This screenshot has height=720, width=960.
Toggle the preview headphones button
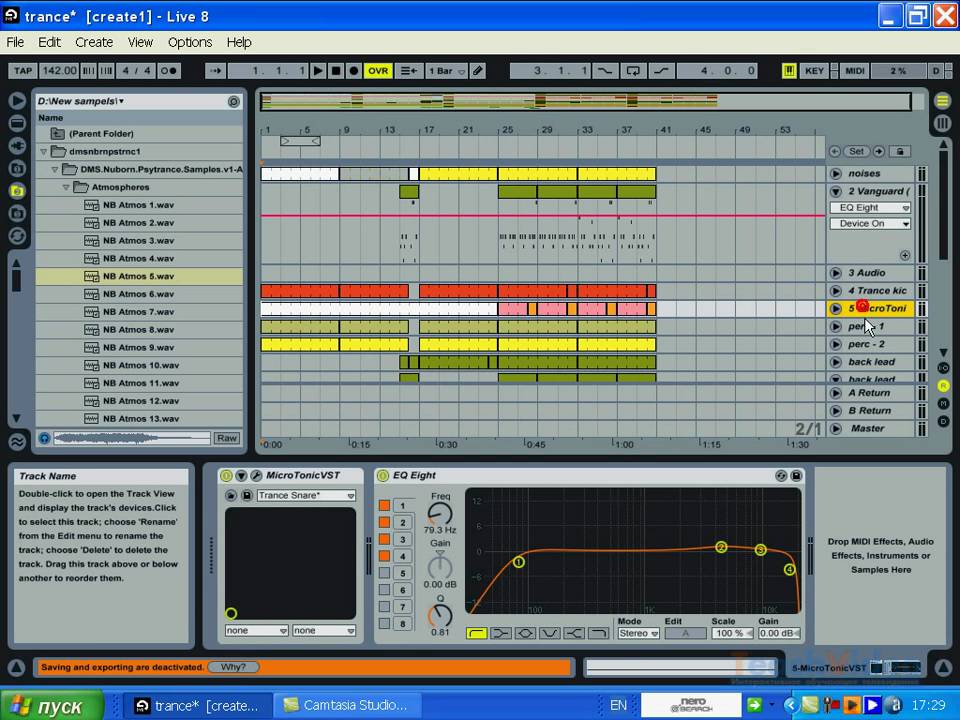tap(44, 438)
